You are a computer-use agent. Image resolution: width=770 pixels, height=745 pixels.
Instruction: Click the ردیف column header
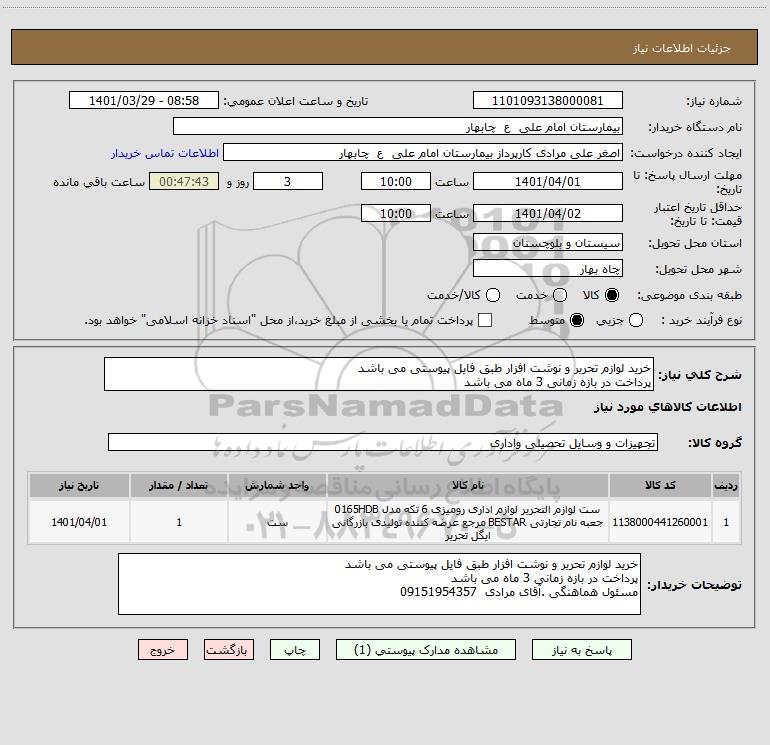(726, 486)
